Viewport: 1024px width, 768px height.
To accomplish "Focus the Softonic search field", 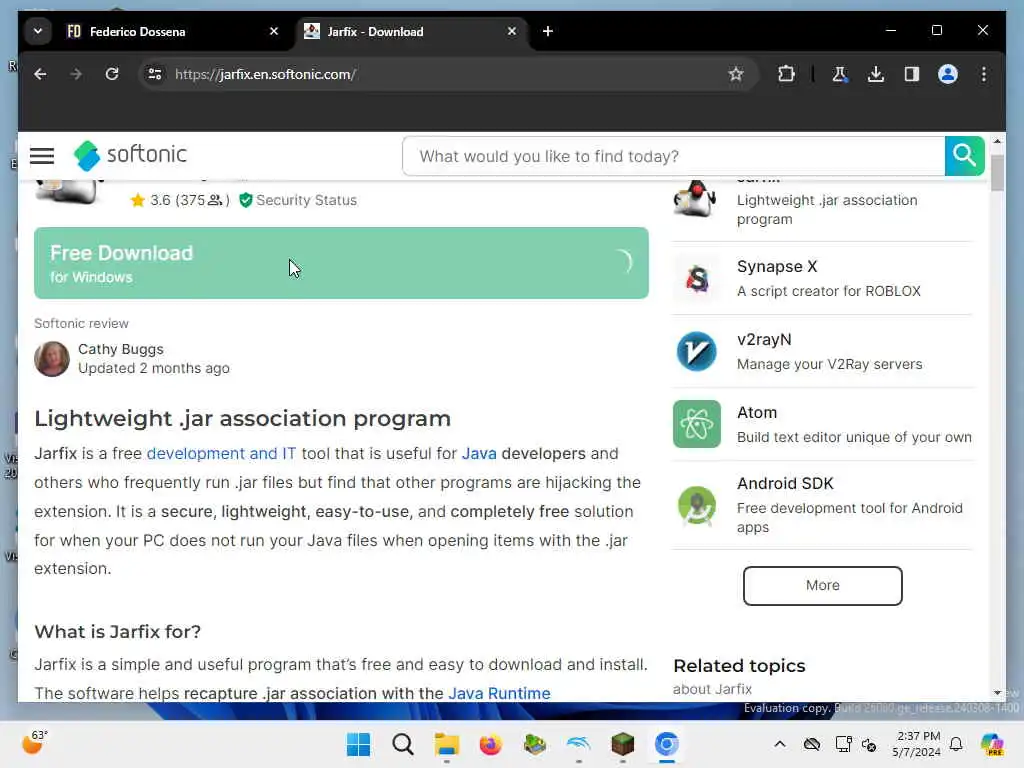I will coord(673,156).
